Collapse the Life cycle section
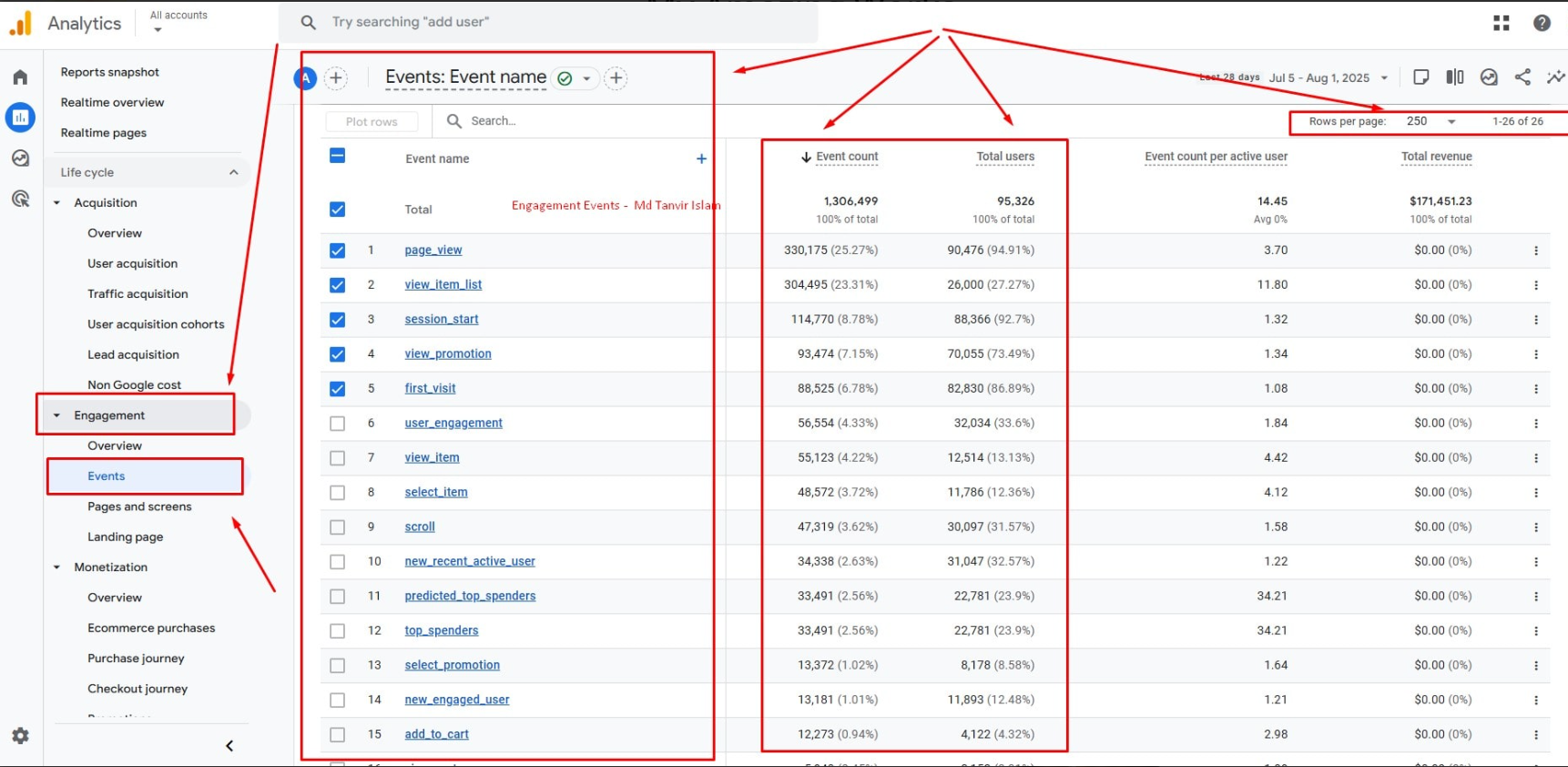This screenshot has height=767, width=1568. tap(233, 172)
